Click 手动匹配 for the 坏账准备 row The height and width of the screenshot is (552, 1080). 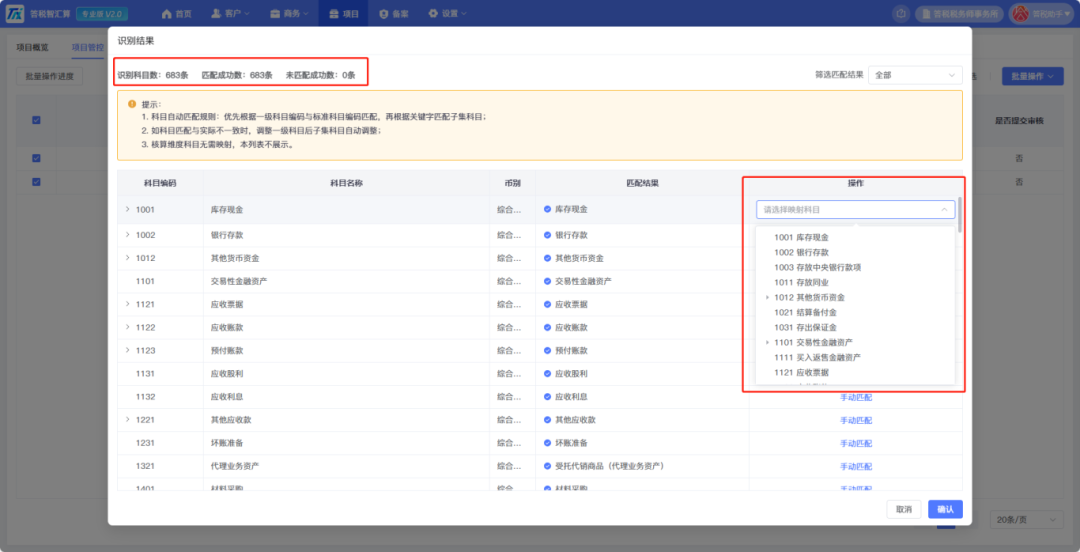856,443
